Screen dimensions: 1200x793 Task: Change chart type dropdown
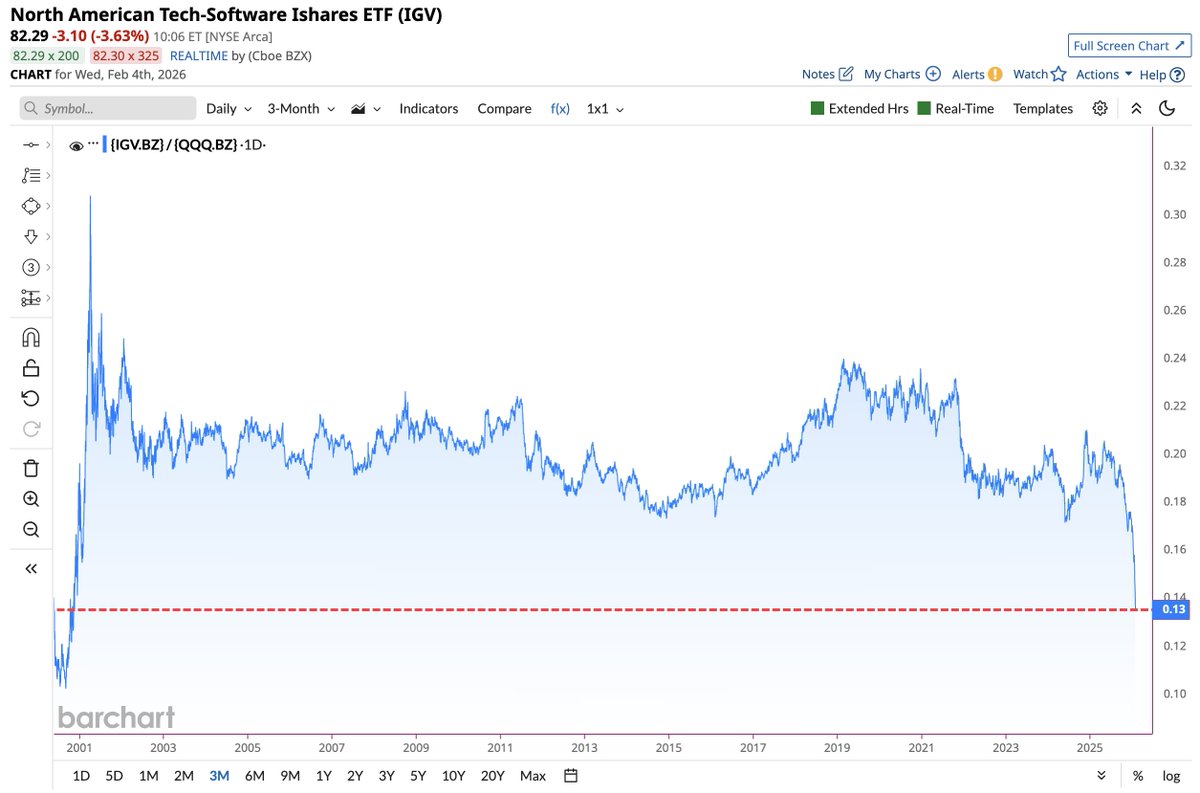365,108
